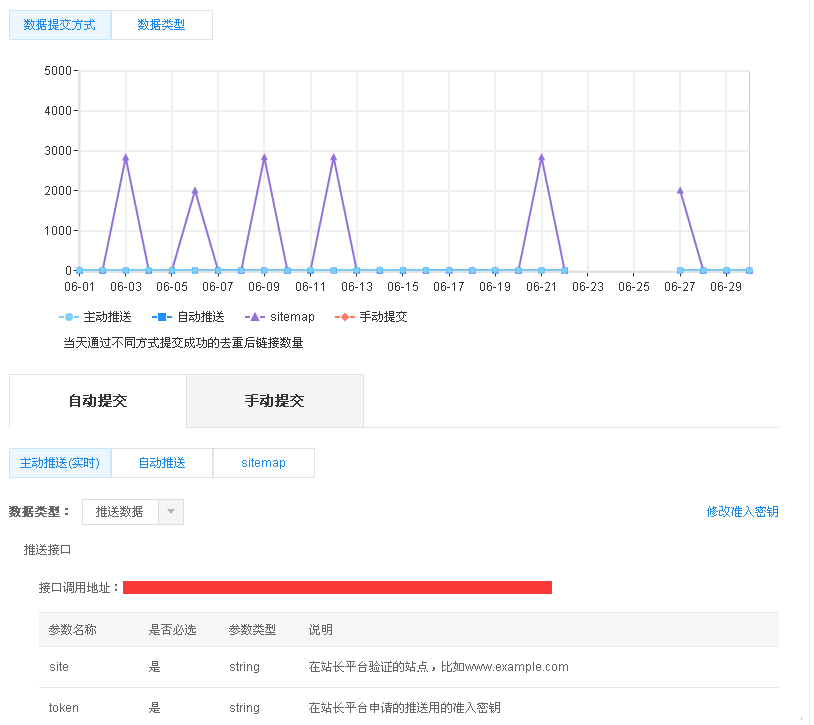Click the sitemap peak marker on 06-03
814x725 pixels.
point(126,157)
